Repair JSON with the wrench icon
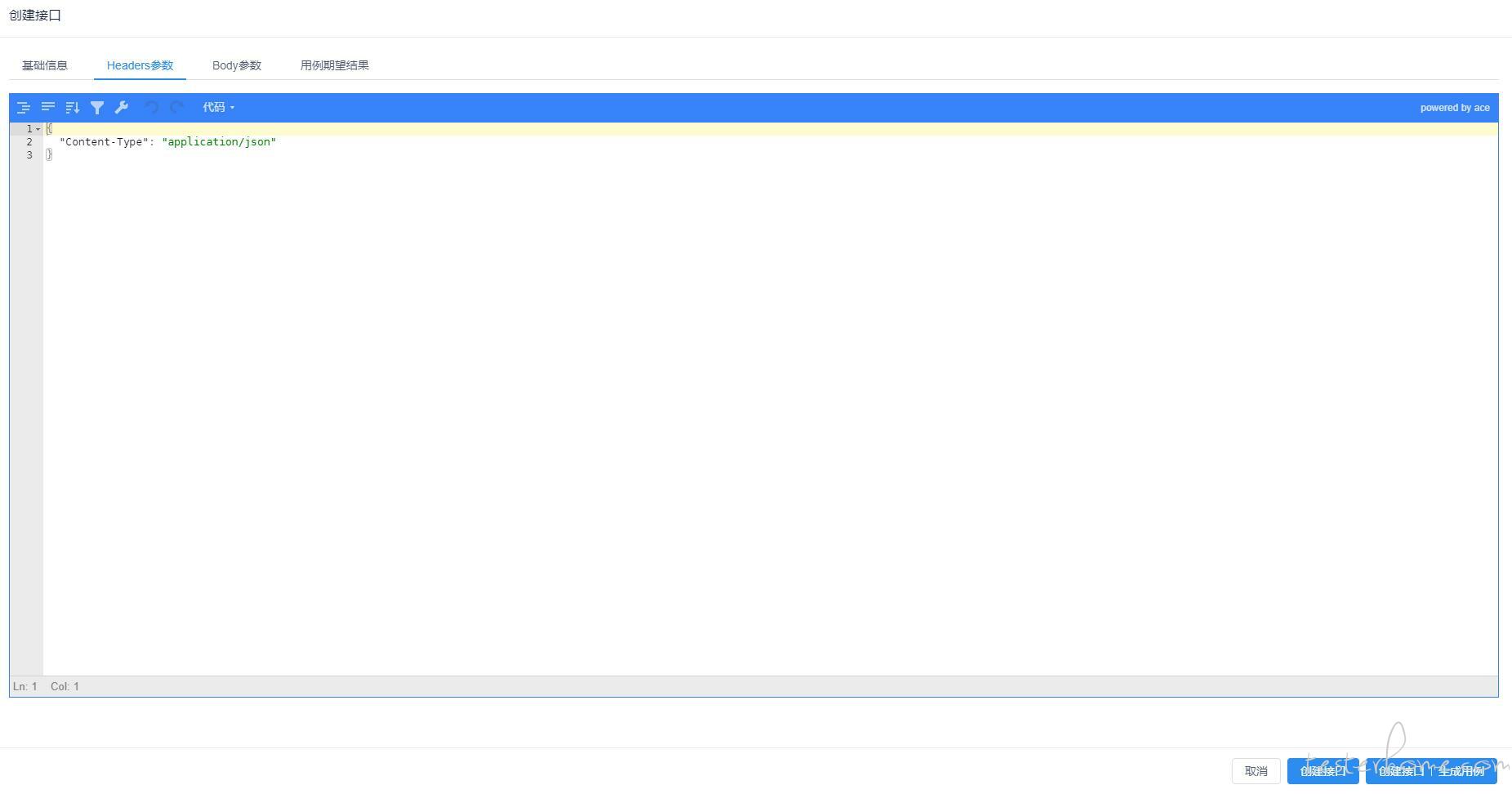The image size is (1512, 794). coord(122,107)
